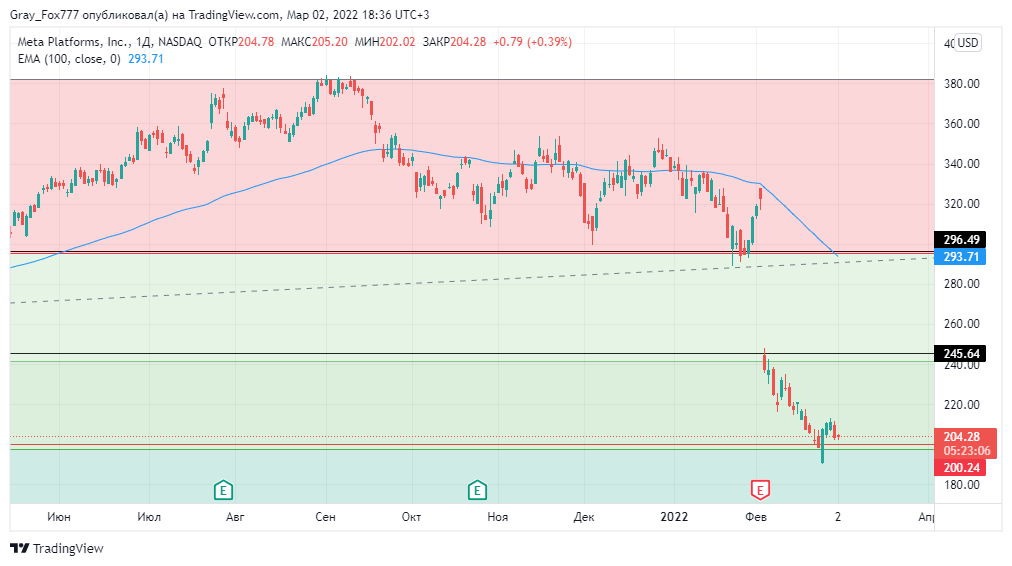This screenshot has height=566, width=1012.
Task: Click the 180.00 price axis label
Action: click(x=962, y=485)
